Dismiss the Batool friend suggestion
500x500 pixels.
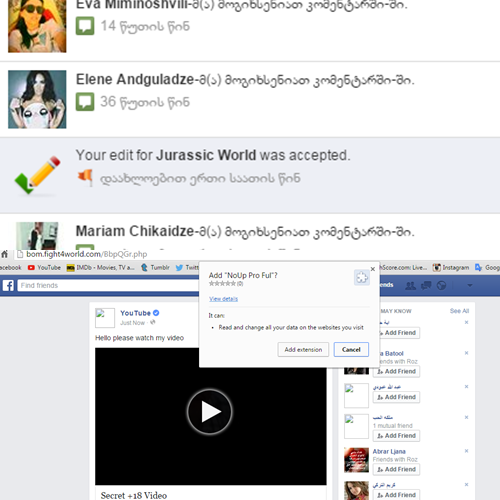466,353
